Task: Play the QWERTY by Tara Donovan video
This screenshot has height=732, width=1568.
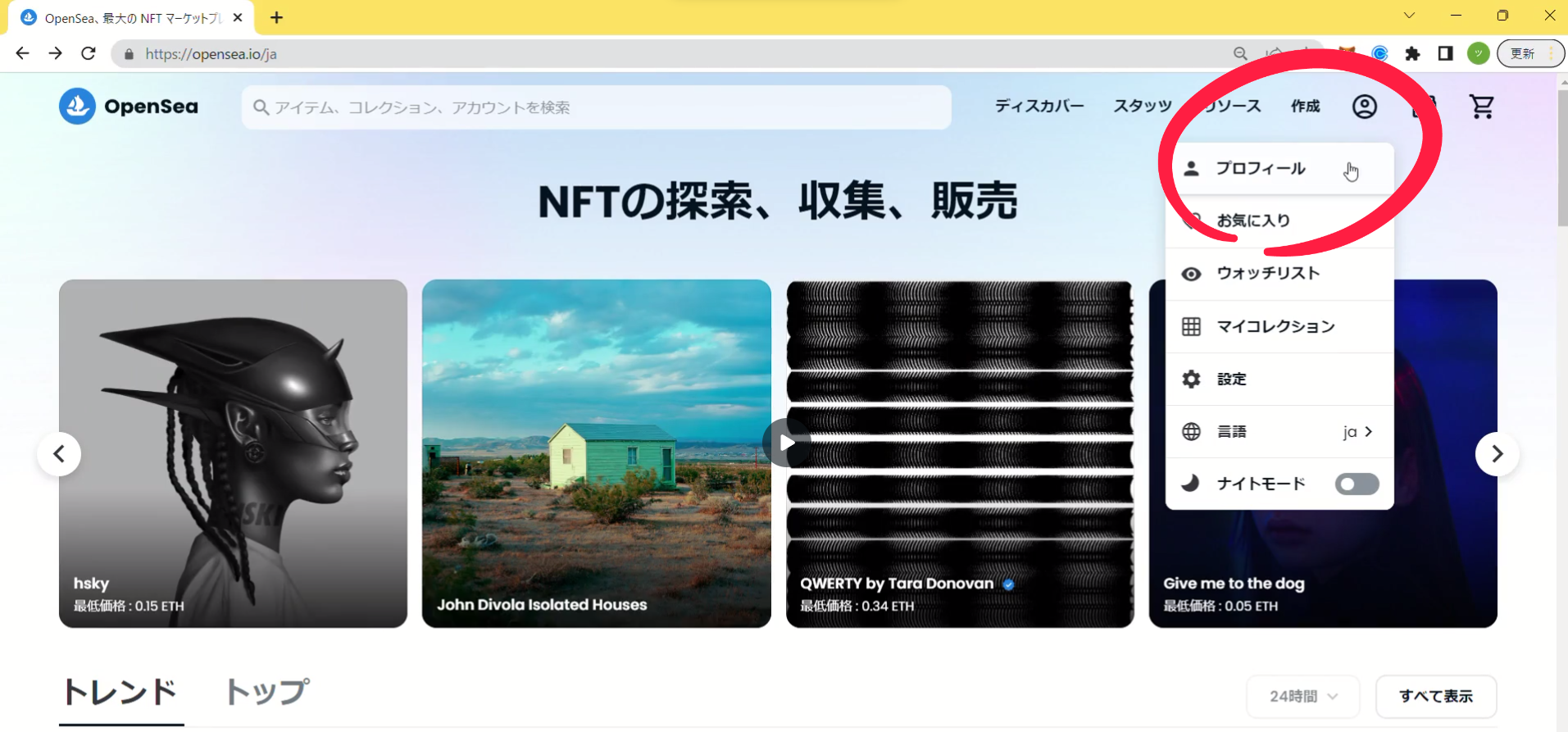Action: click(x=786, y=443)
